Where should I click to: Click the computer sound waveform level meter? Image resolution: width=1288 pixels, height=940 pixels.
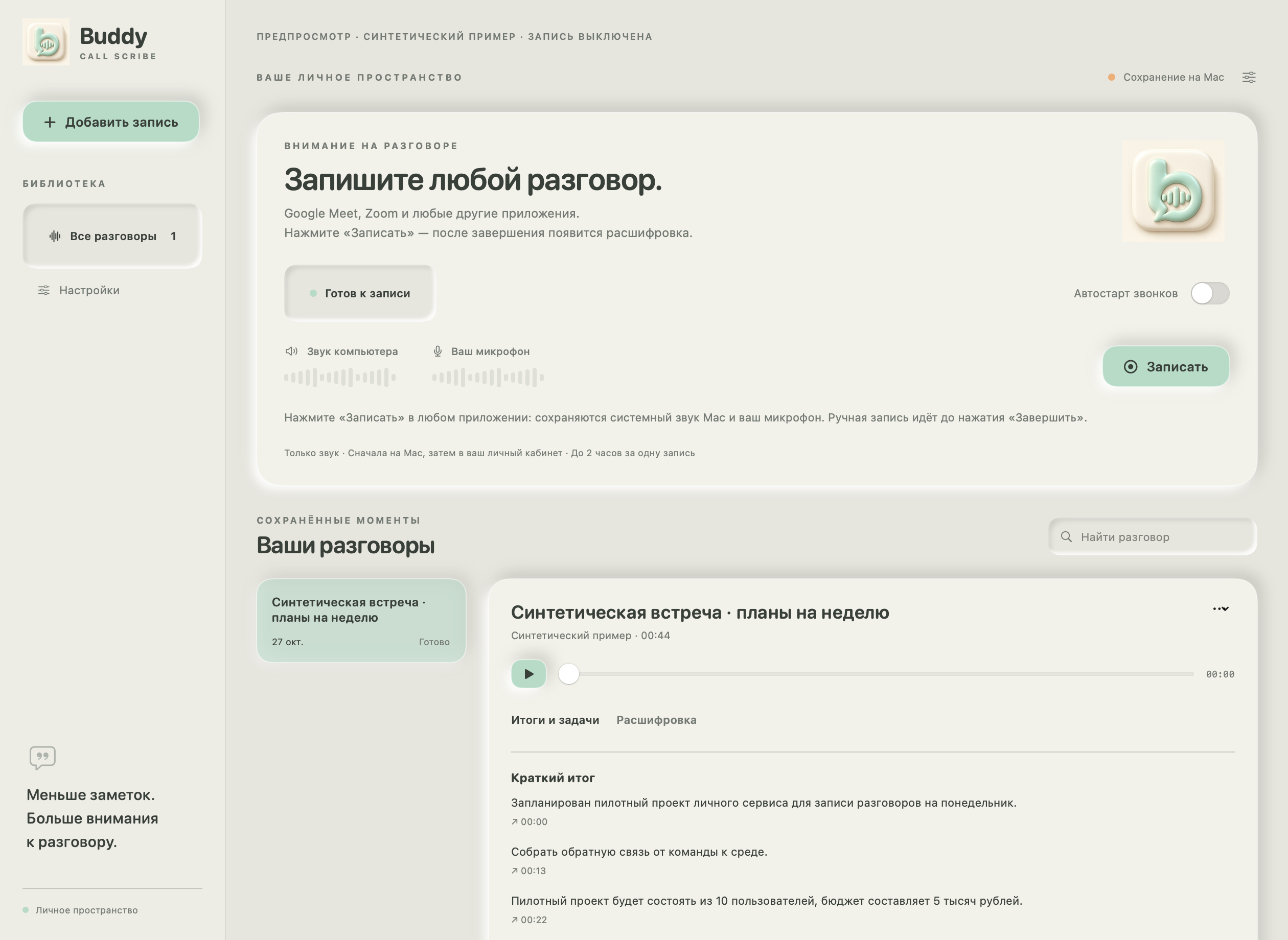(340, 377)
